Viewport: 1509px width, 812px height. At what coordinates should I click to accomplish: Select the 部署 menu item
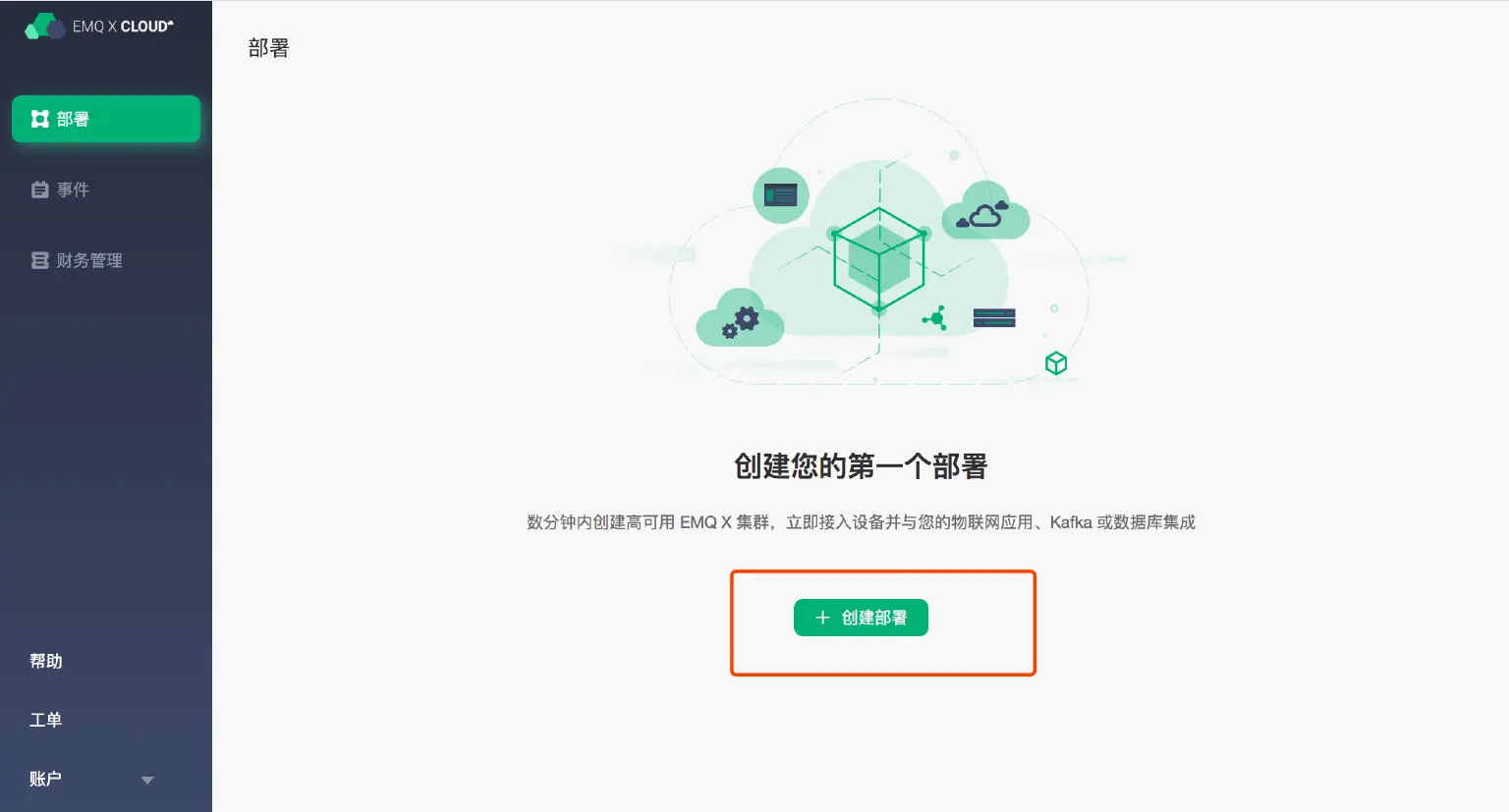point(106,119)
